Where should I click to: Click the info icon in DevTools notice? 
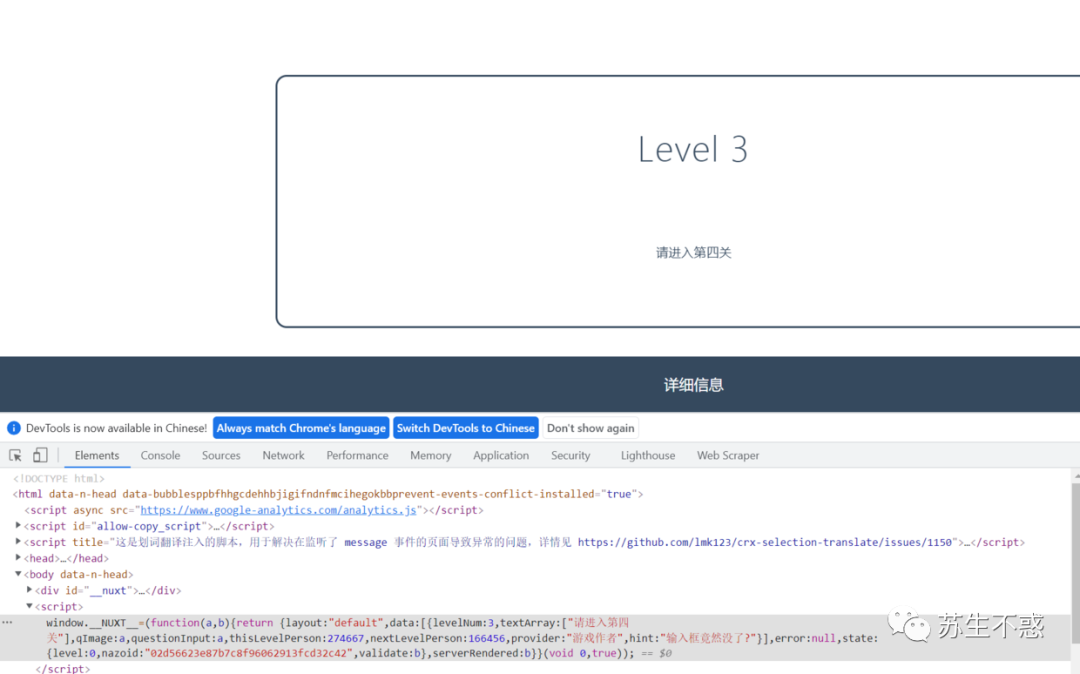pyautogui.click(x=13, y=428)
